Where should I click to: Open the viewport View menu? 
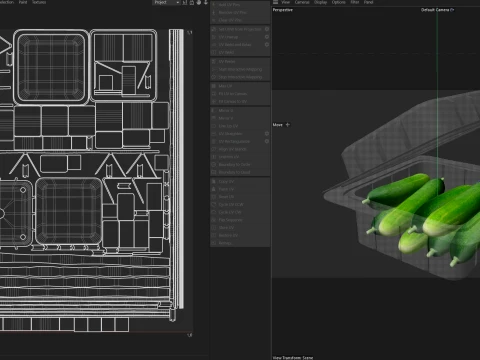point(286,2)
